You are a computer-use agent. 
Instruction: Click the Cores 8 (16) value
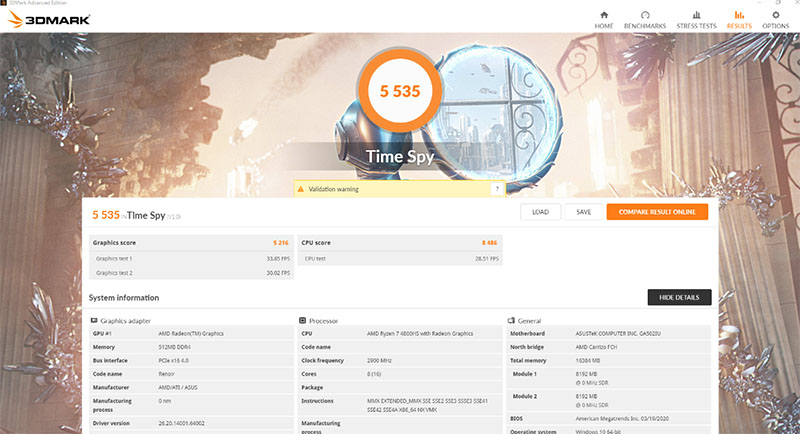(x=374, y=374)
